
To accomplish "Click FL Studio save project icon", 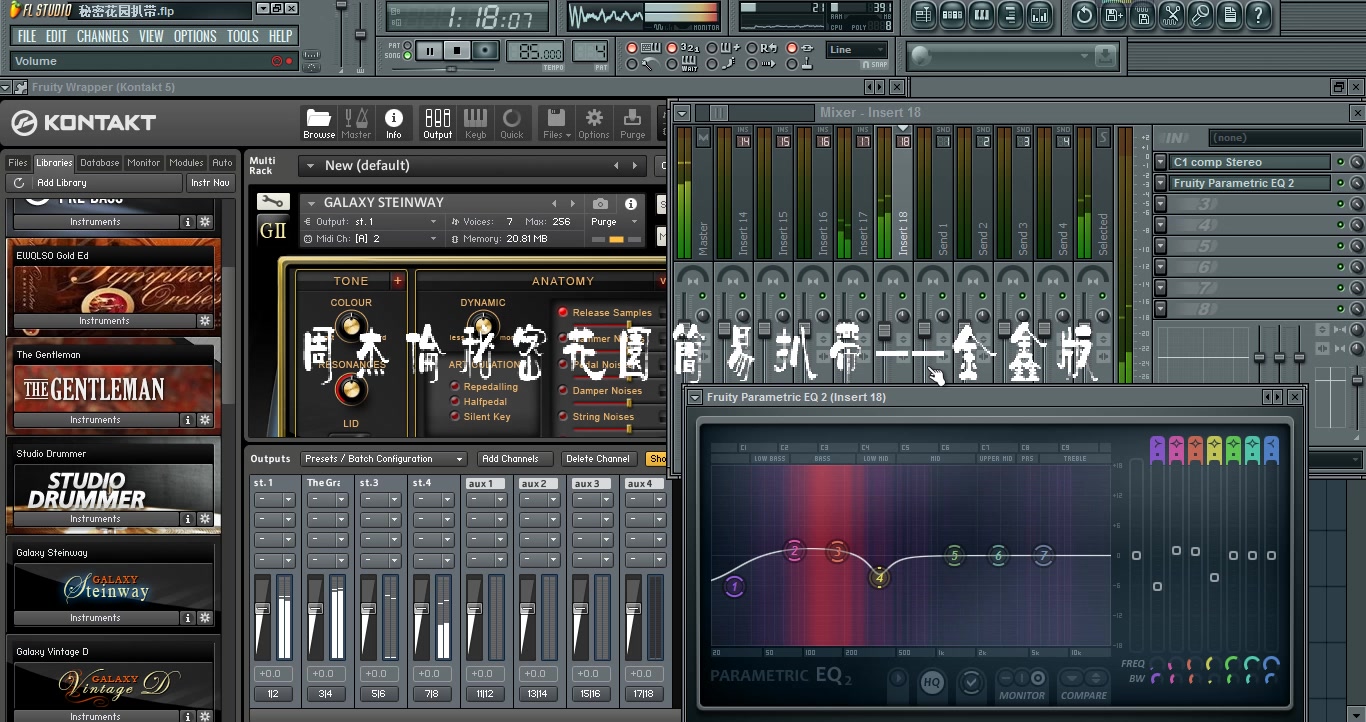I will tap(1113, 15).
